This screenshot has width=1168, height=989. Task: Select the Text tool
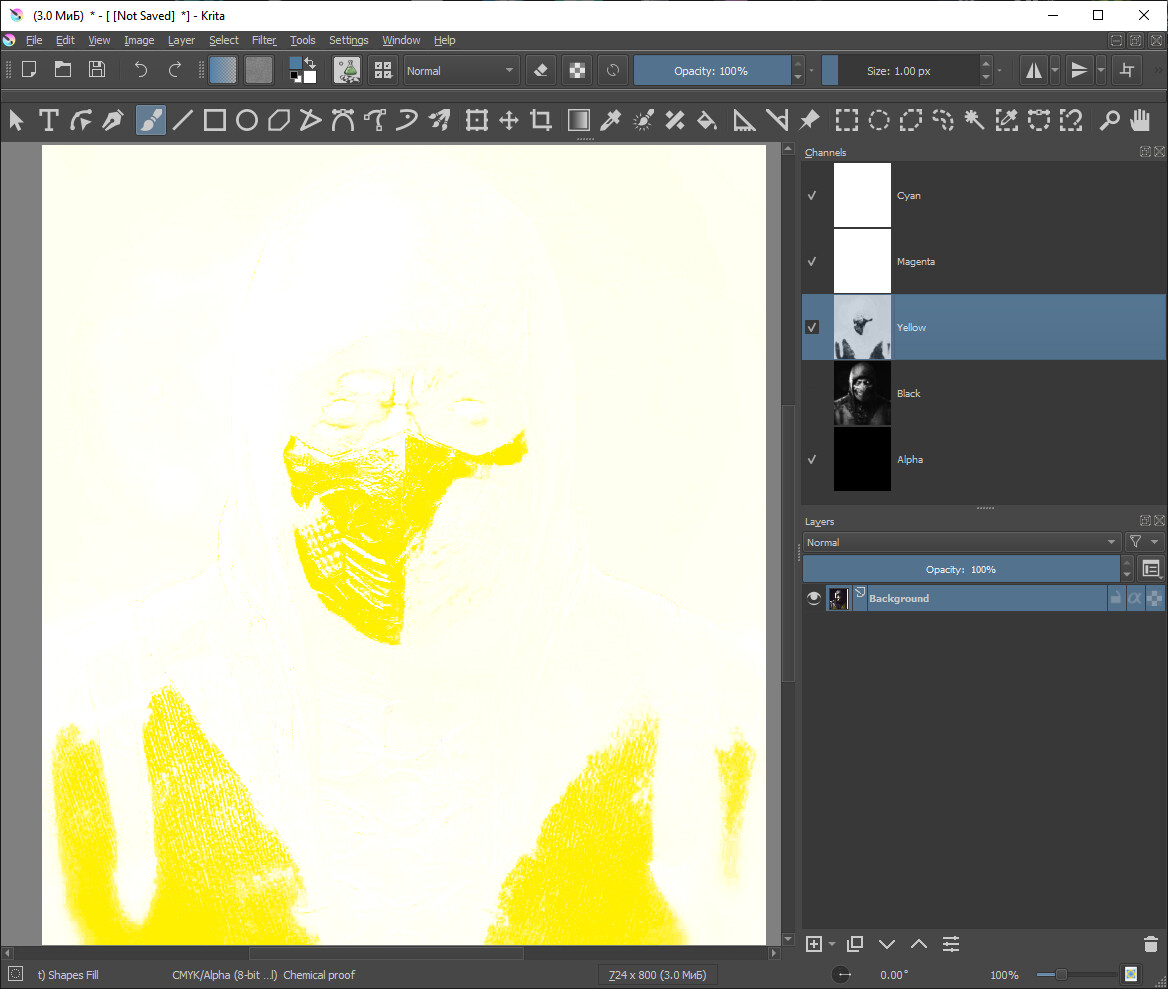48,121
